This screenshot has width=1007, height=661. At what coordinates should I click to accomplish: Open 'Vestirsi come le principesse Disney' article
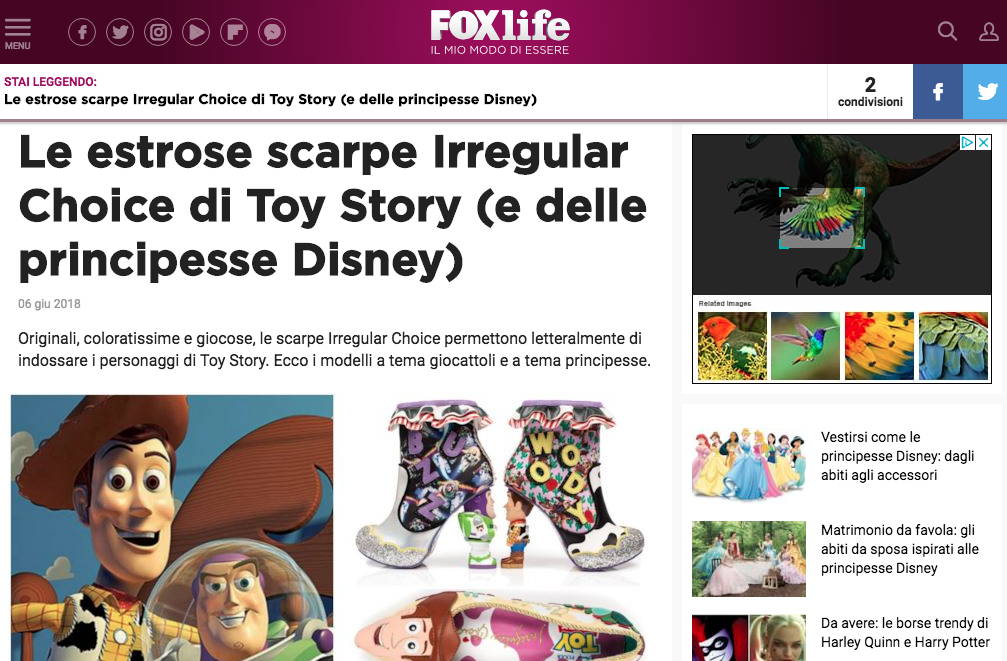coord(897,456)
